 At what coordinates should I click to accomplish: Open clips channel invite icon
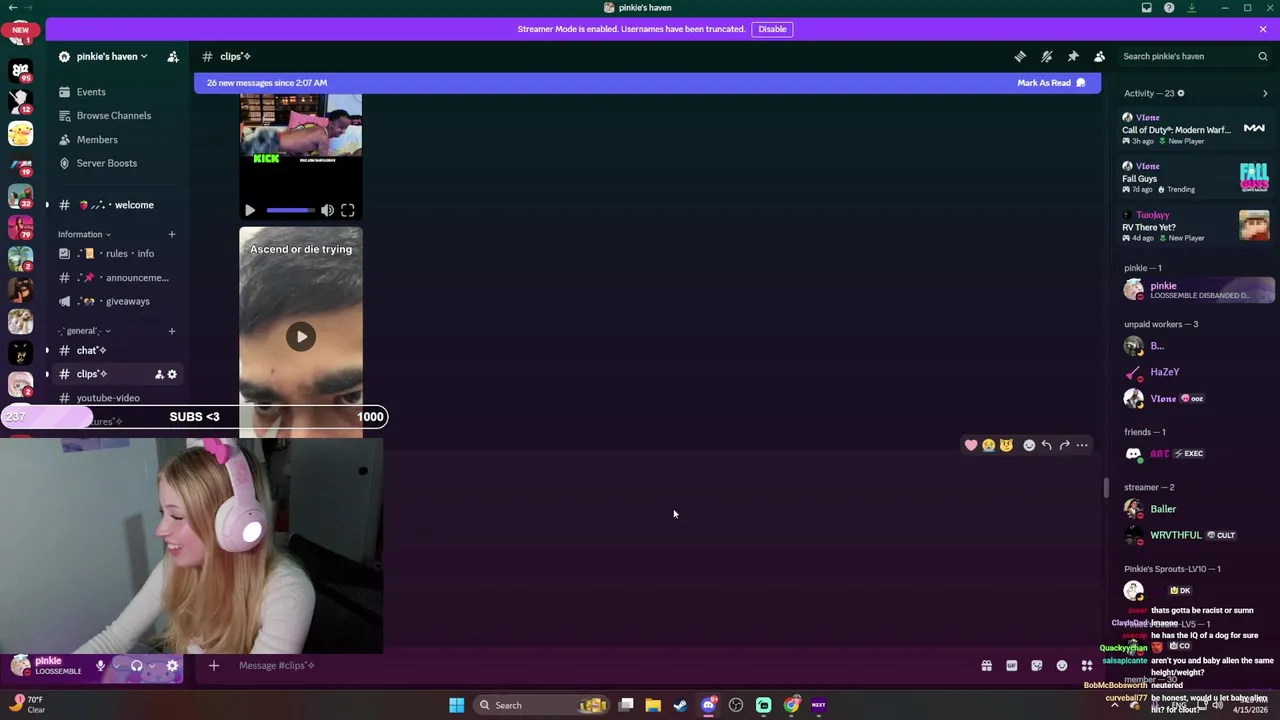click(159, 374)
